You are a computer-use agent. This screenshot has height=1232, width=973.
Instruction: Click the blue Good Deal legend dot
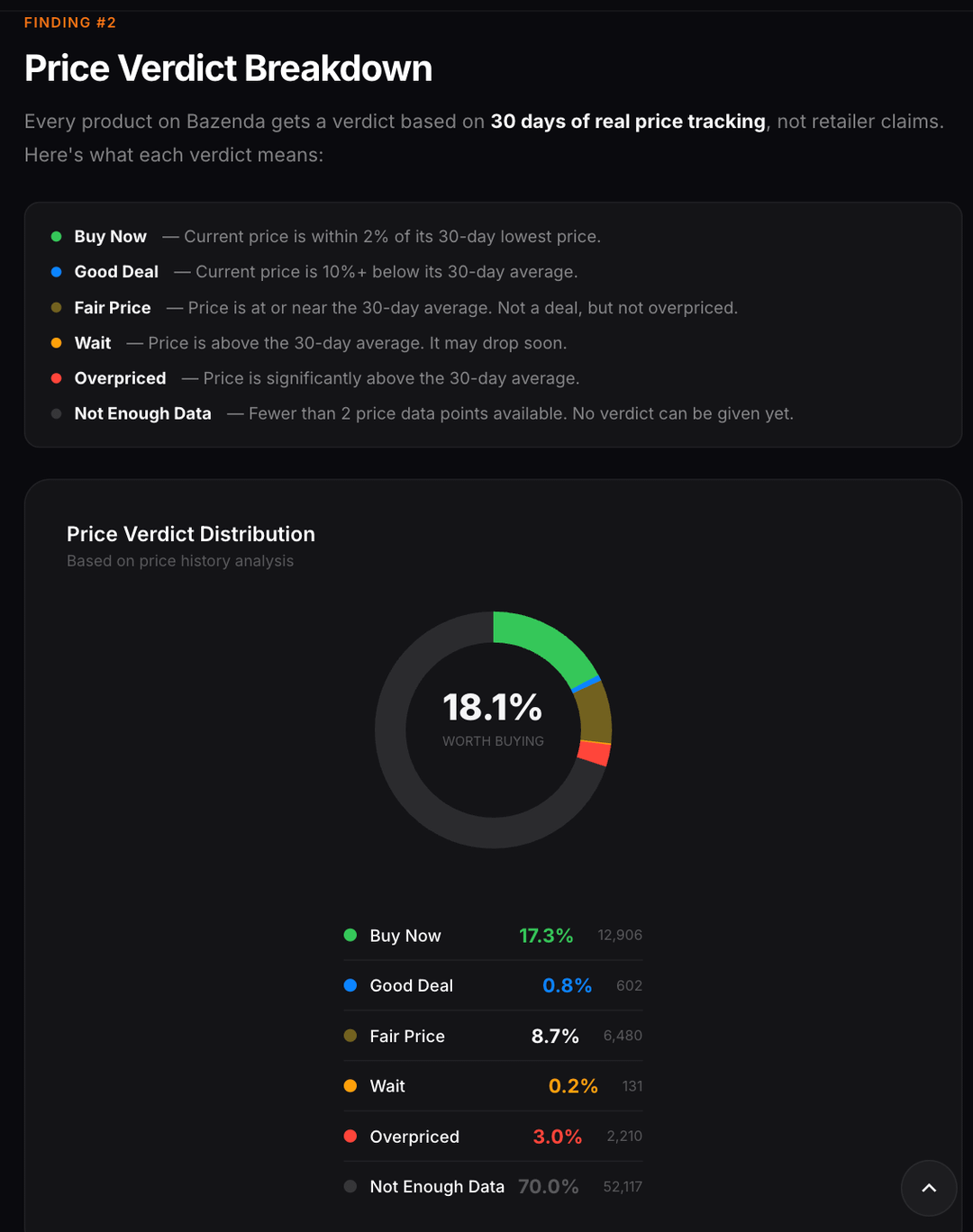tap(350, 985)
